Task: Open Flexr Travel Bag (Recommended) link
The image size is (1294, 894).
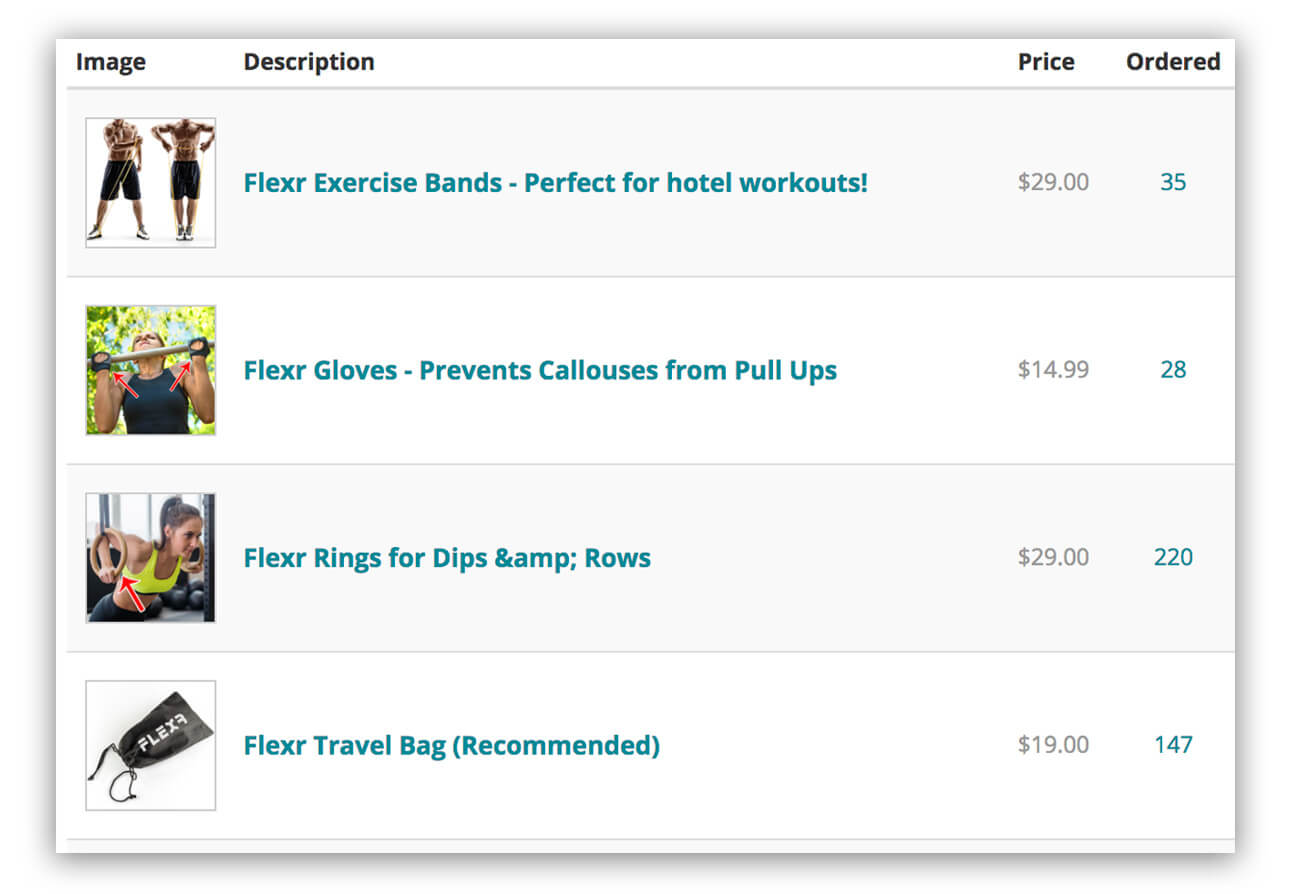Action: point(451,746)
